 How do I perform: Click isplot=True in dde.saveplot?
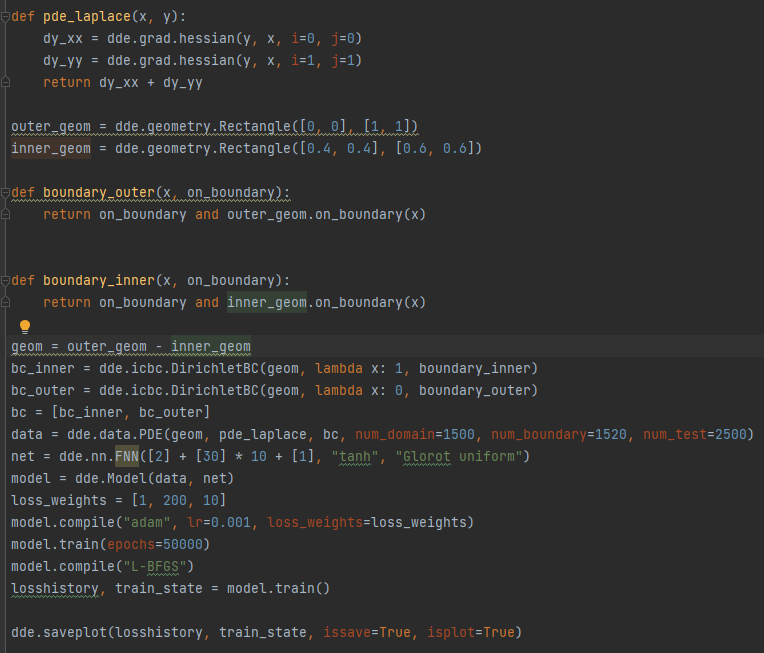471,633
